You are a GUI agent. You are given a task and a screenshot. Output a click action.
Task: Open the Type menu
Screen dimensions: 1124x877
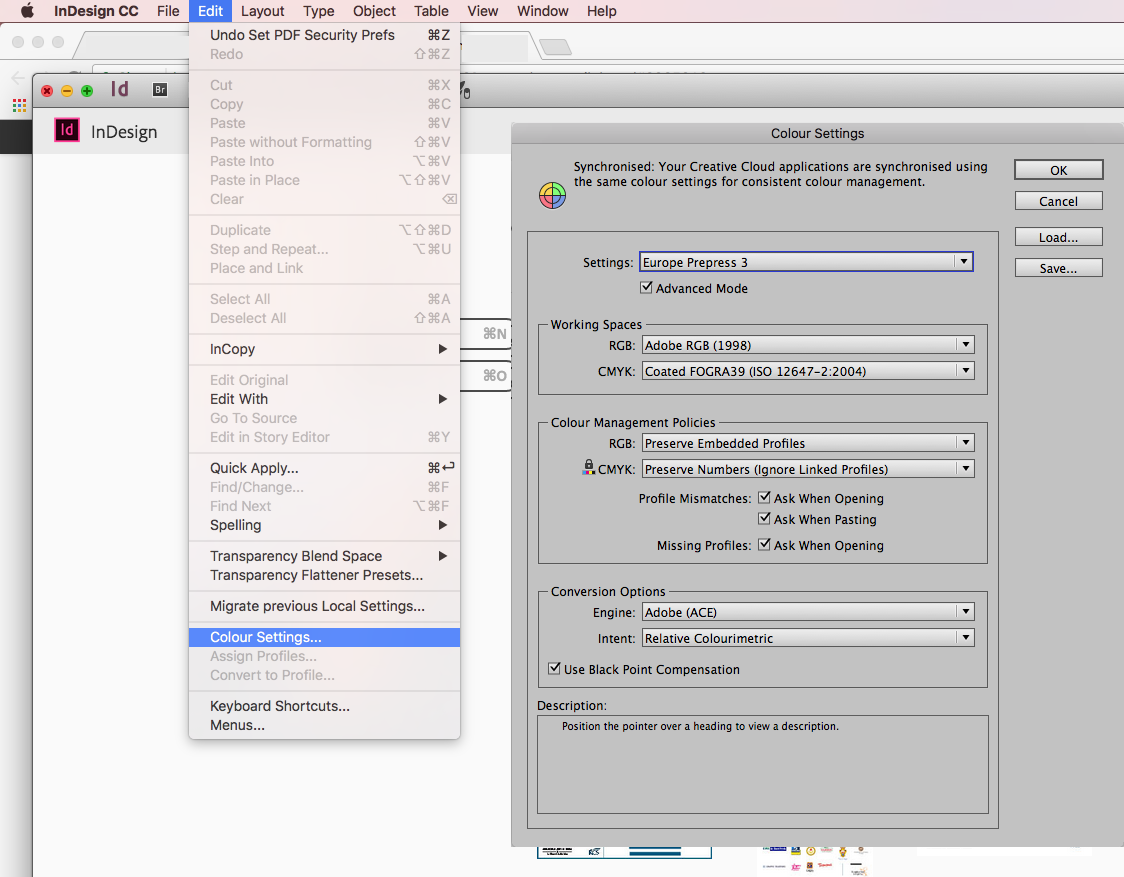click(318, 11)
